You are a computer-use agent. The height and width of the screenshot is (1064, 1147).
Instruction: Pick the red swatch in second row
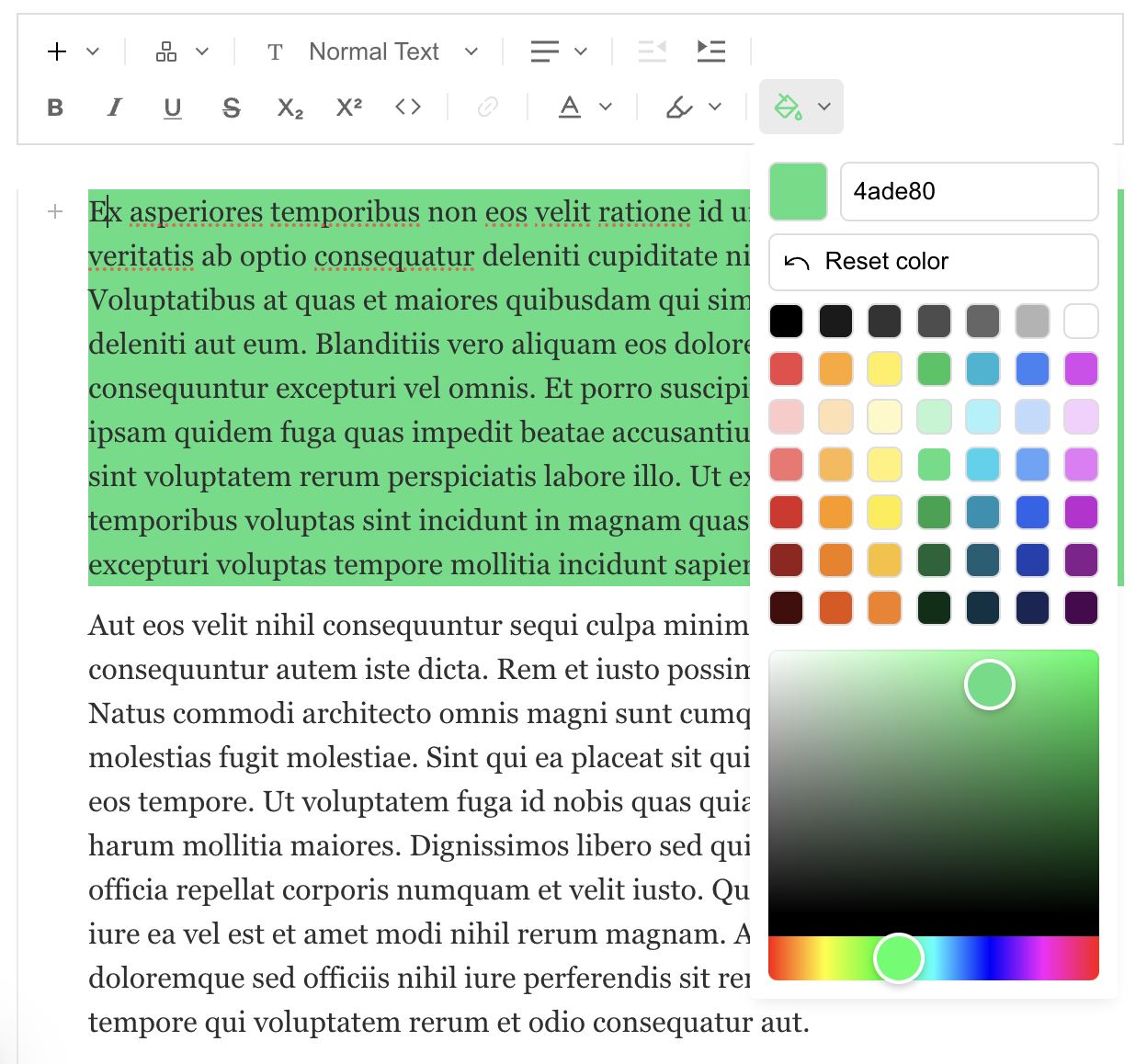pos(786,368)
